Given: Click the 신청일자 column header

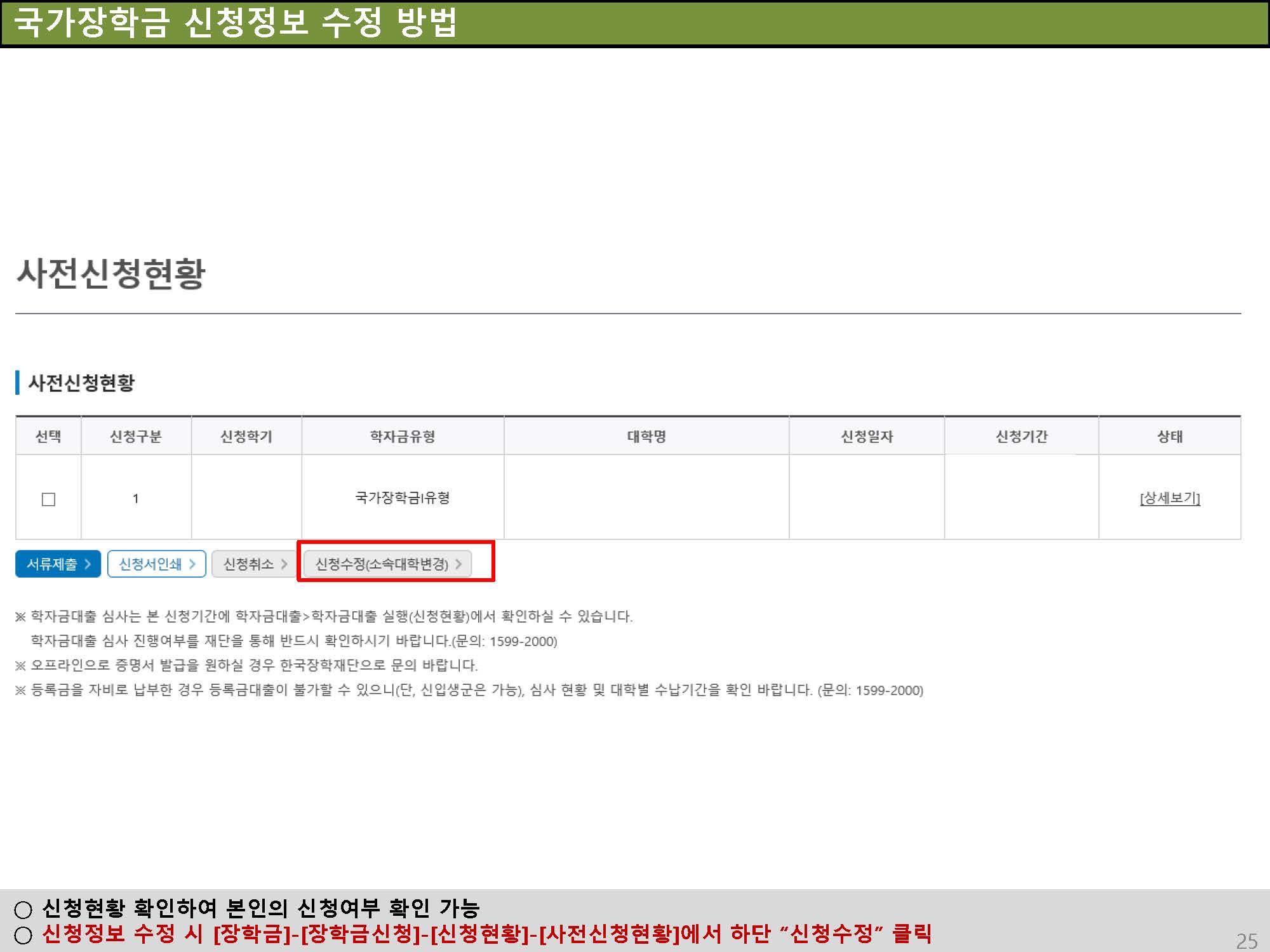Looking at the screenshot, I should pos(867,437).
